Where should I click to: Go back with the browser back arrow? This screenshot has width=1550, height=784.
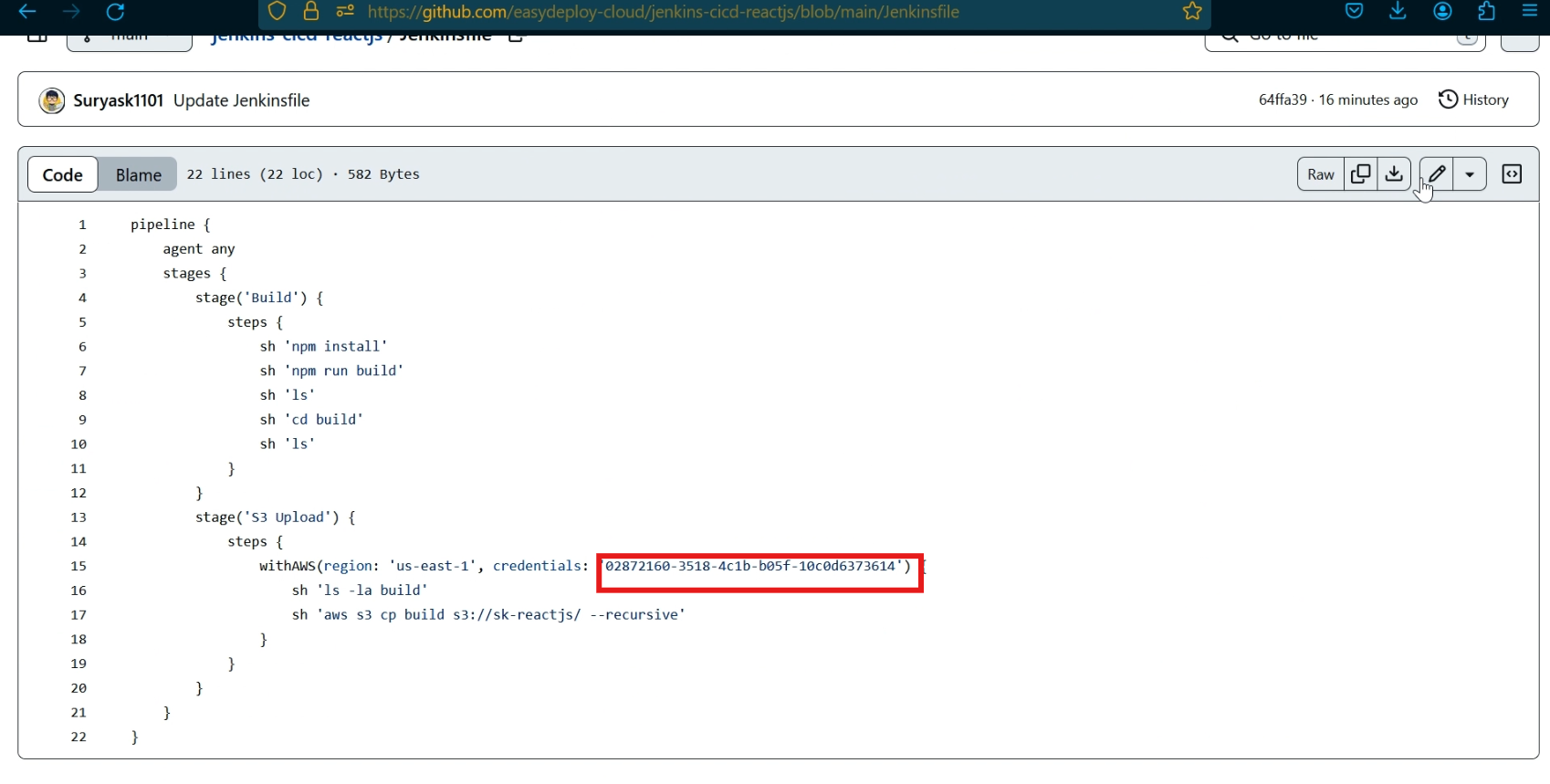pos(27,11)
